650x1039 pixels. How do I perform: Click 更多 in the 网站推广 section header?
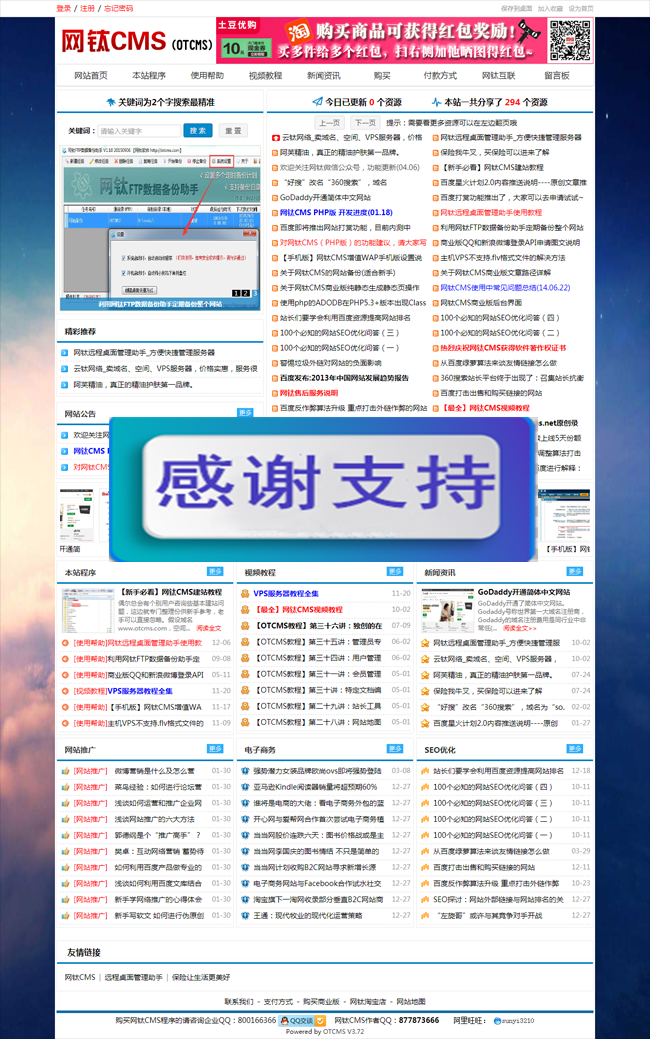[215, 749]
